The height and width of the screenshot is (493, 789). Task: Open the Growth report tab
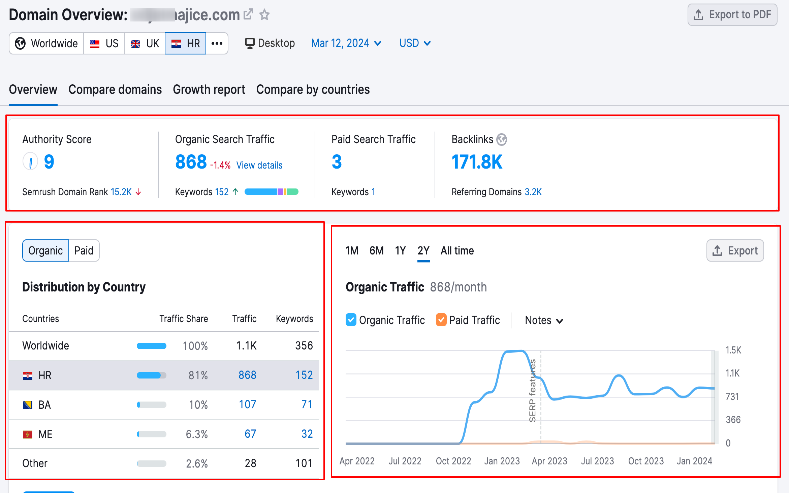pos(209,90)
